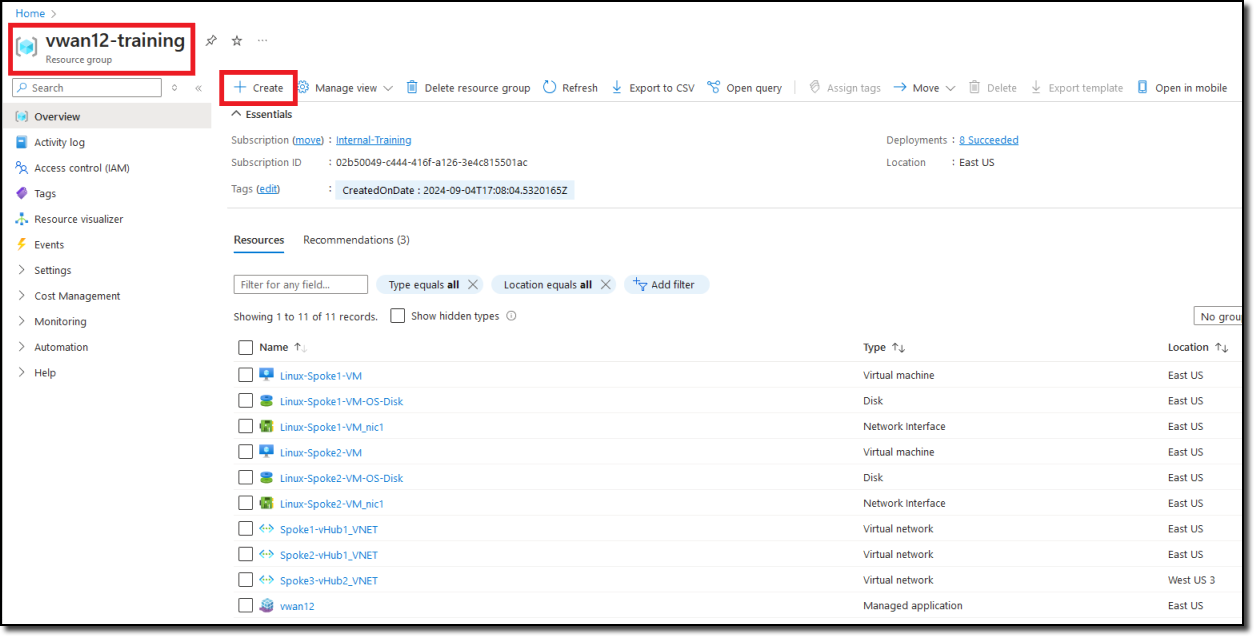This screenshot has height=636, width=1254.
Task: Export resources to CSV
Action: (x=652, y=88)
